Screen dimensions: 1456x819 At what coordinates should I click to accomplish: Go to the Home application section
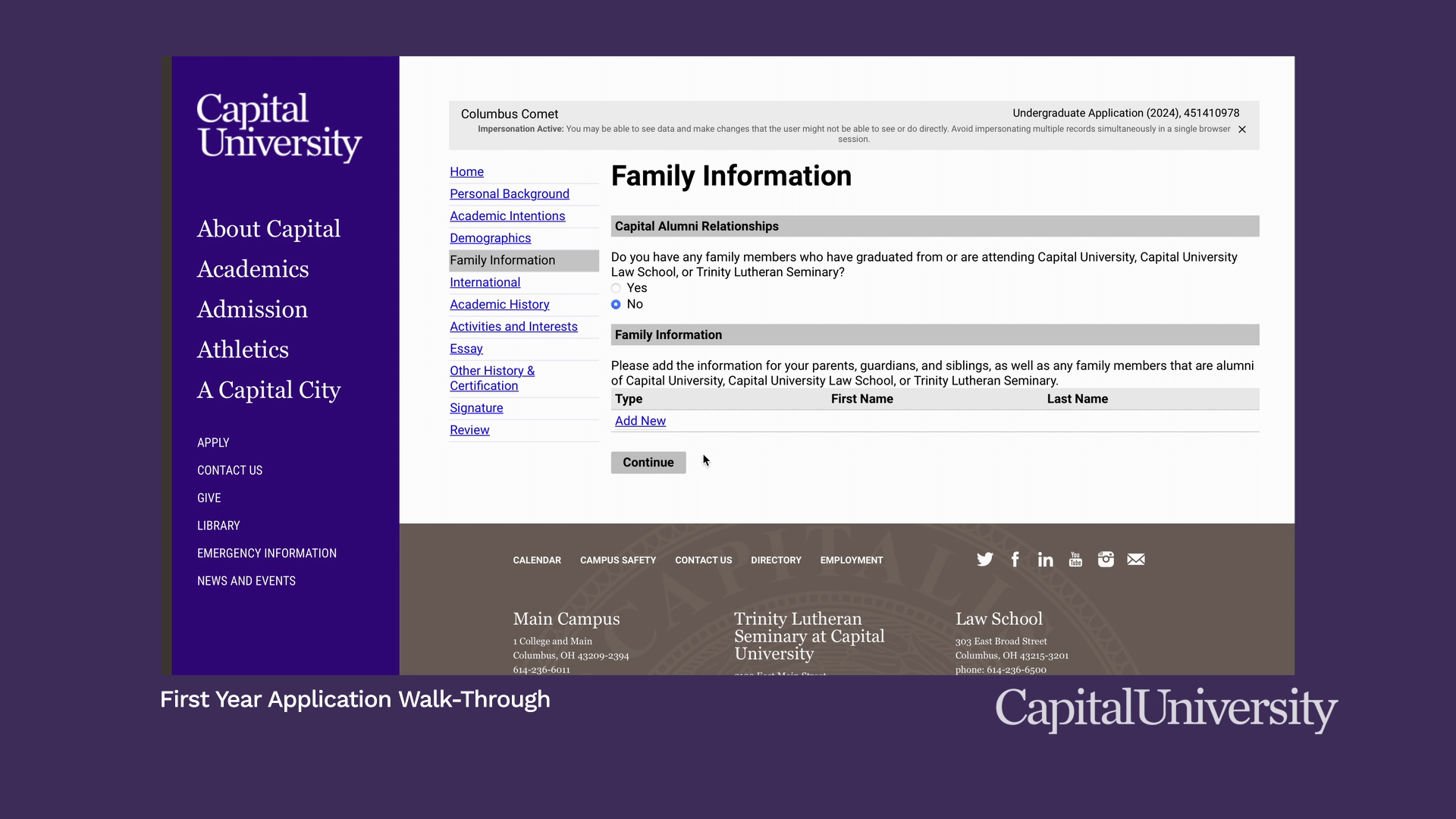[466, 172]
